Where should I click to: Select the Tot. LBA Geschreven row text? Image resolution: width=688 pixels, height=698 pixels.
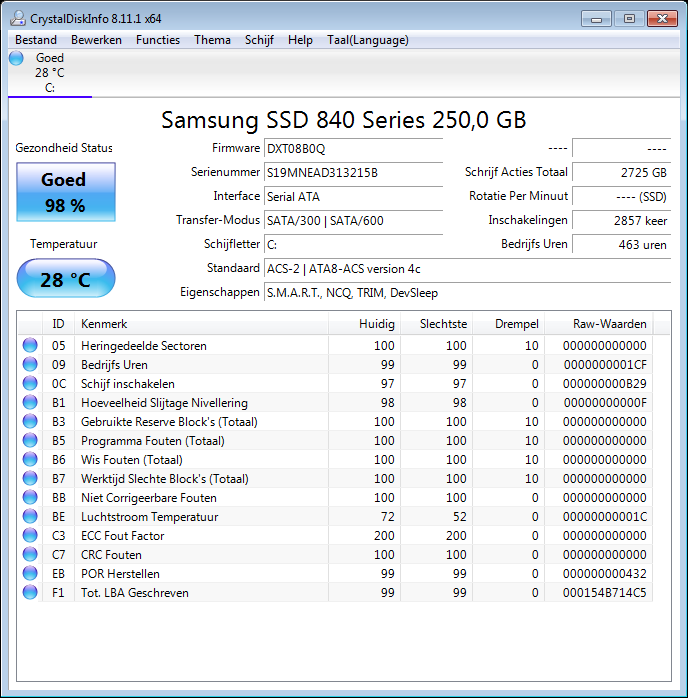(135, 593)
